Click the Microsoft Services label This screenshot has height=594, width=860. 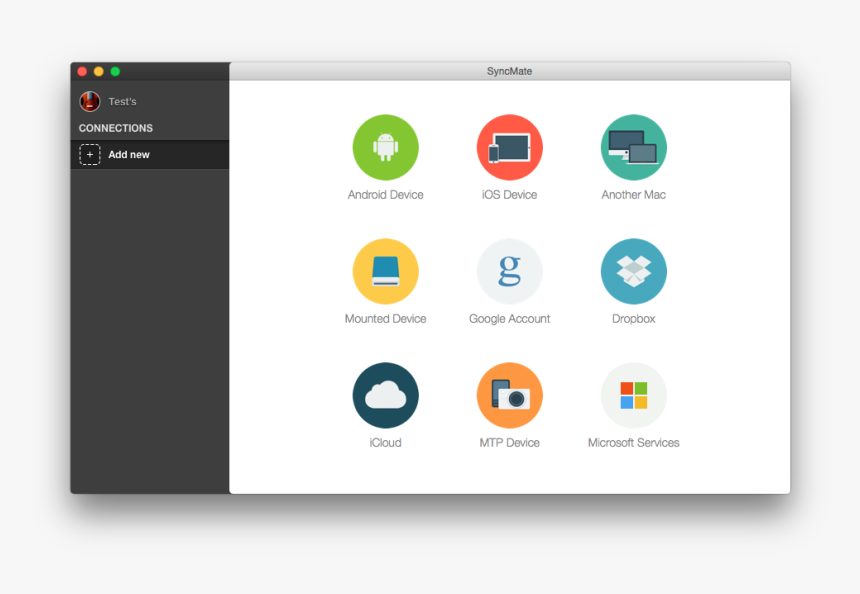(633, 443)
